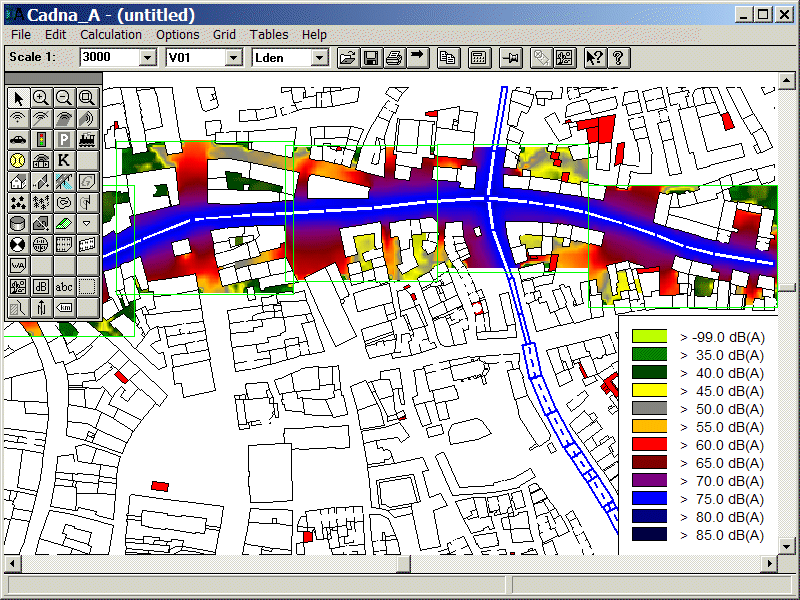Select the built-up area houses tool

(x=18, y=203)
